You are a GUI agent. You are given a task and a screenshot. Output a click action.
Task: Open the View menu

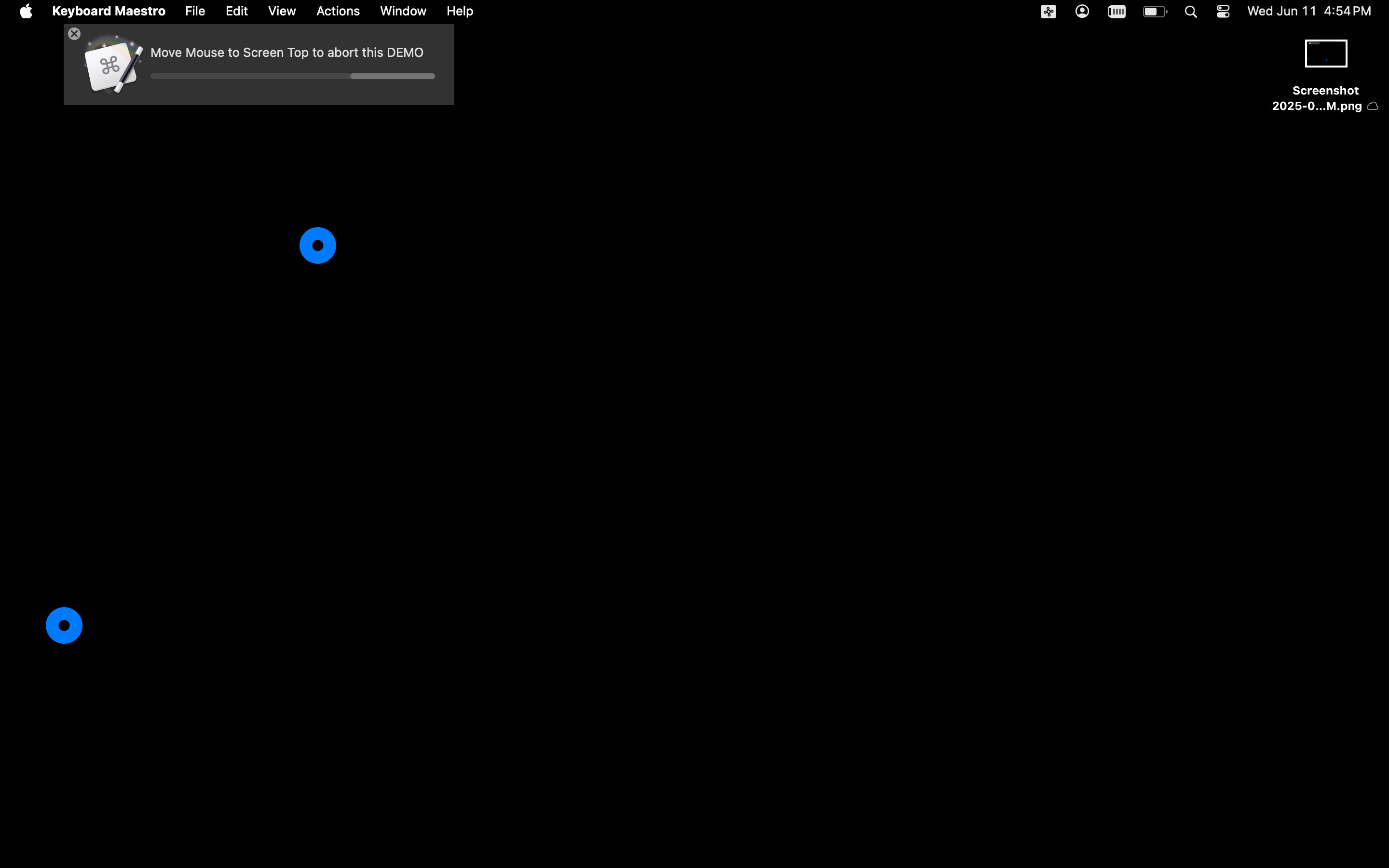(282, 12)
